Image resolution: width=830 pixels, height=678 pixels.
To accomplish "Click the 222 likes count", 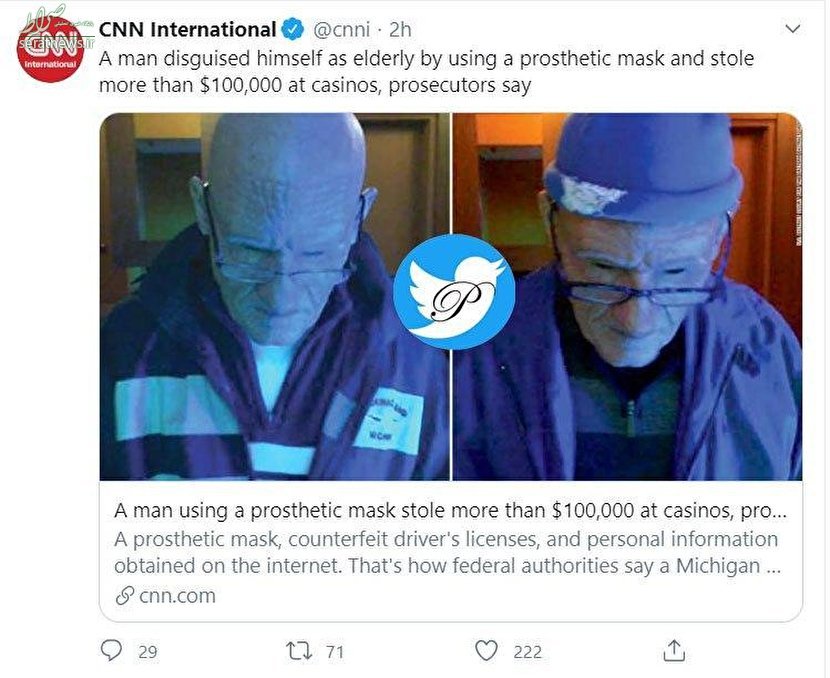I will 527,652.
